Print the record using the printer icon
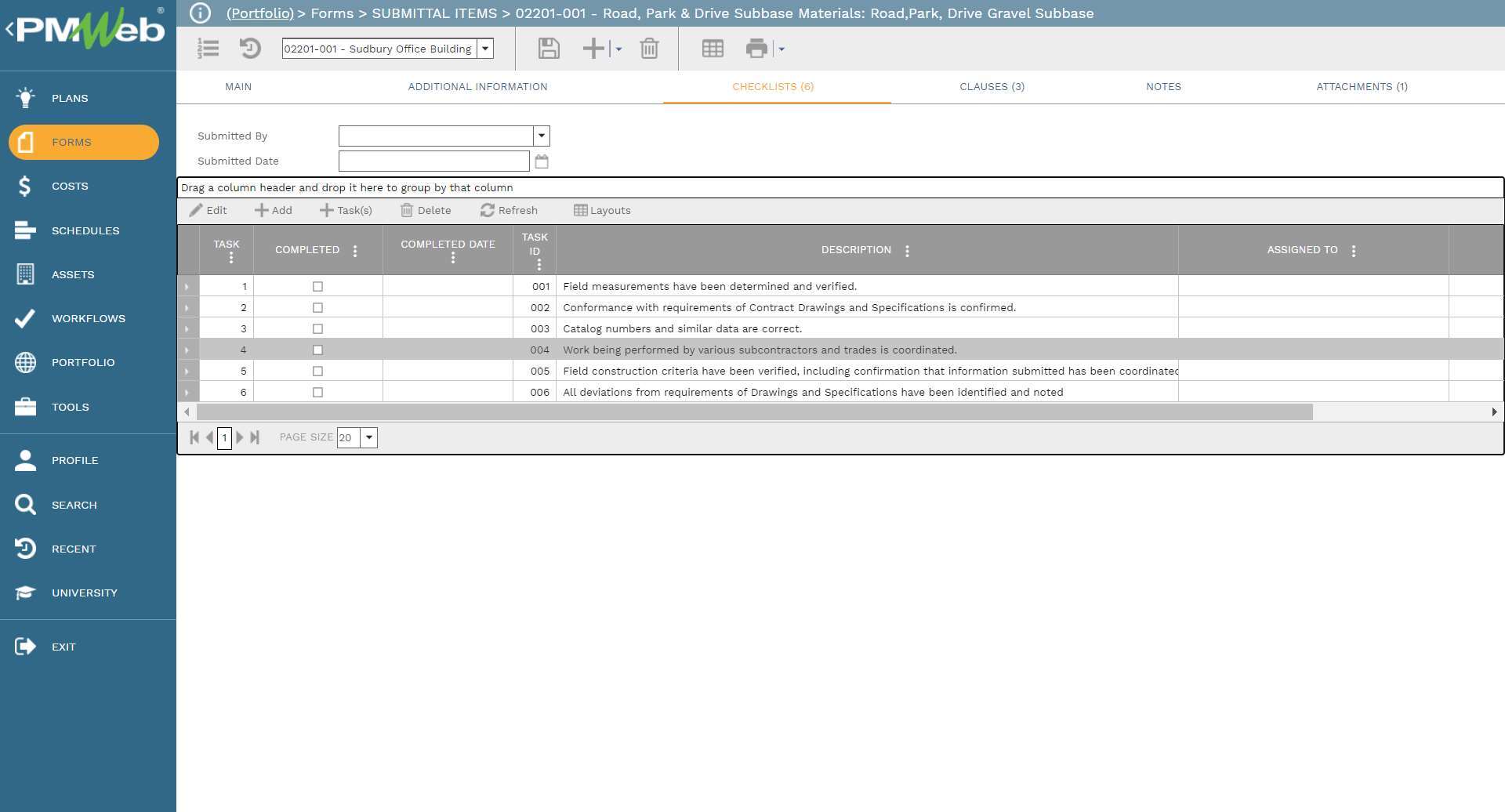1505x812 pixels. tap(756, 49)
